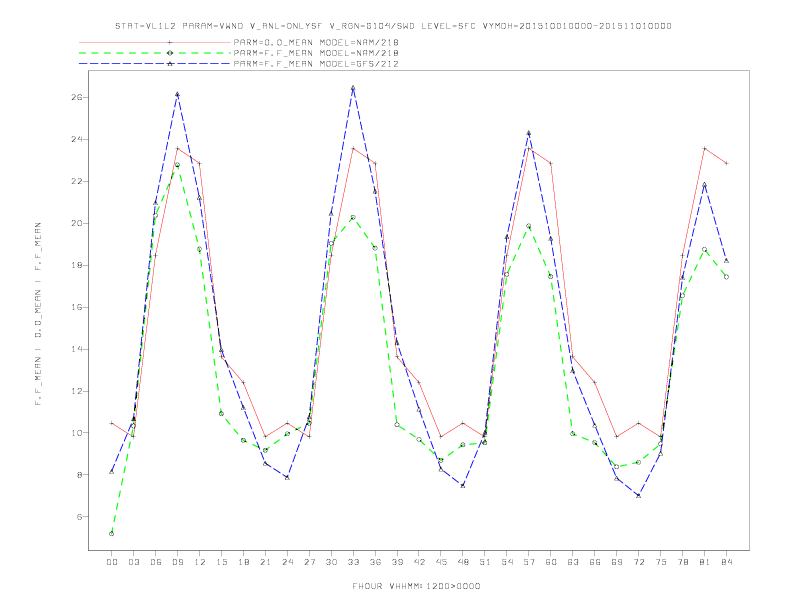Image resolution: width=792 pixels, height=612 pixels.
Task: Select the blue F.F_MEAN GFS/212 legend label
Action: (316, 64)
